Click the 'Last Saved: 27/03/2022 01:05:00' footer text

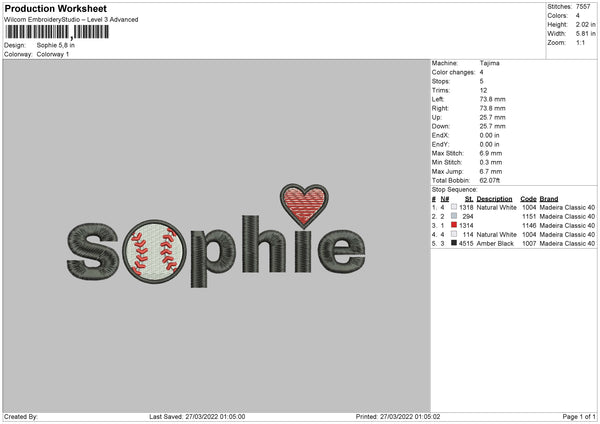tap(197, 417)
